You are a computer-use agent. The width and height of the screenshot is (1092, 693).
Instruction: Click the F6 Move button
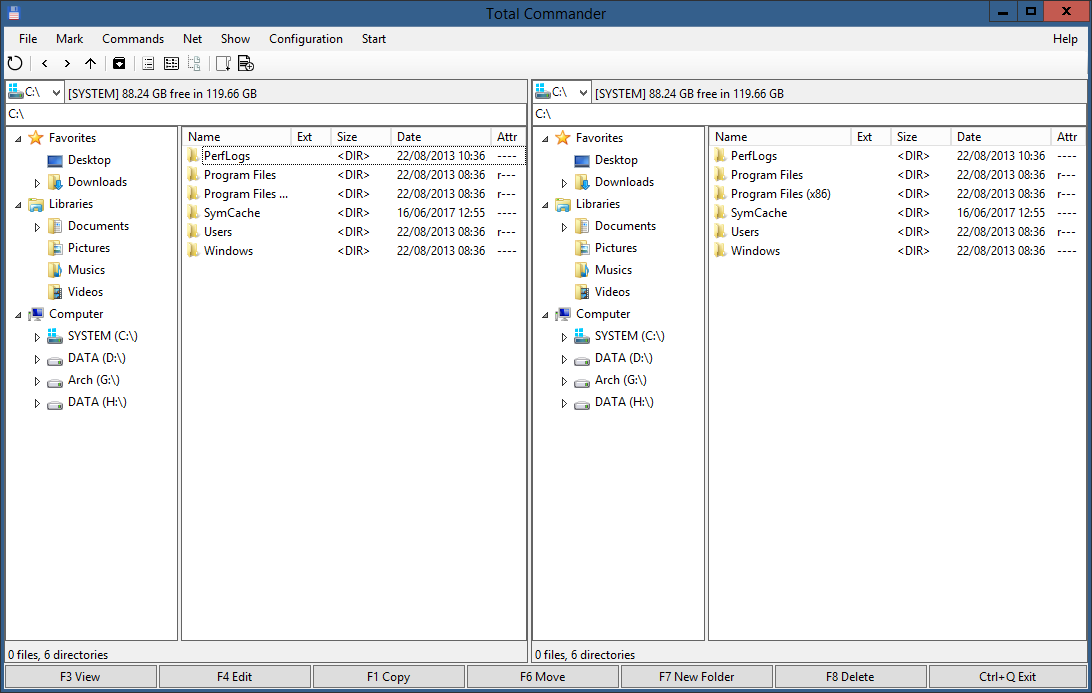[x=543, y=676]
